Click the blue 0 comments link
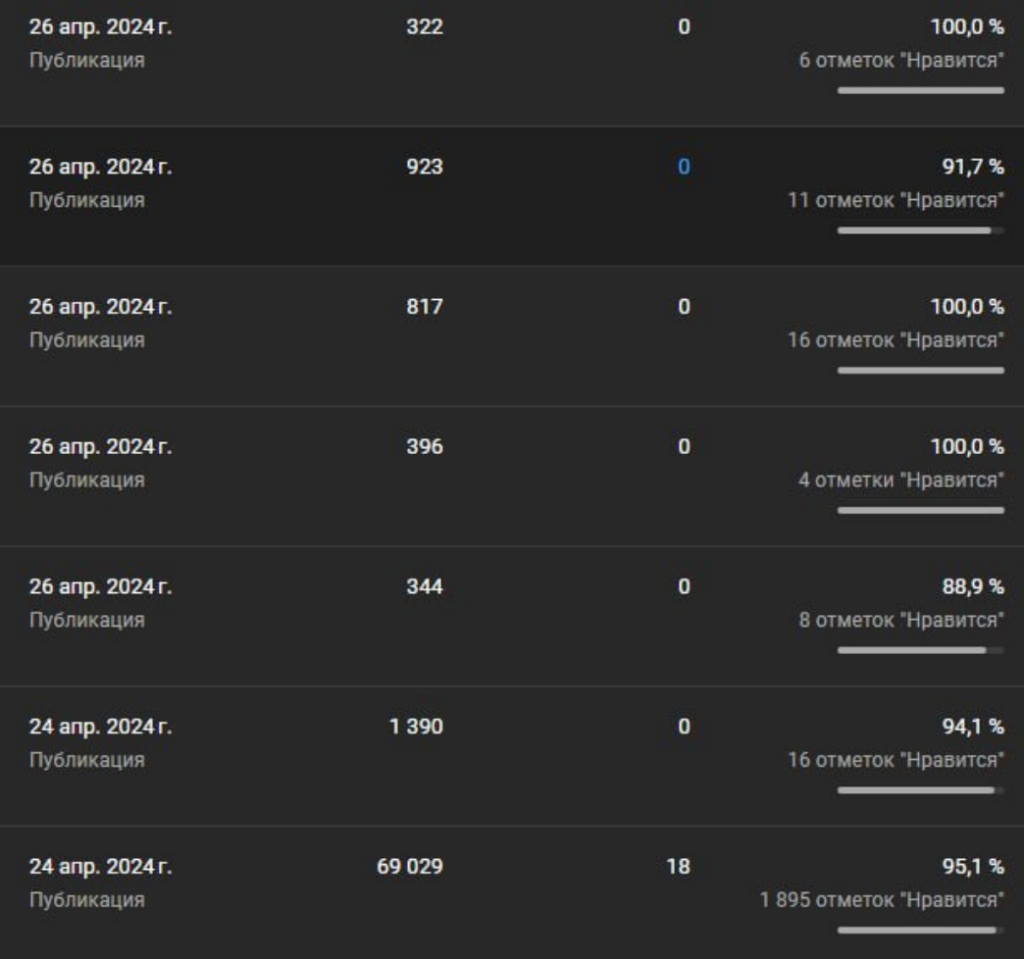This screenshot has height=959, width=1024. (684, 167)
